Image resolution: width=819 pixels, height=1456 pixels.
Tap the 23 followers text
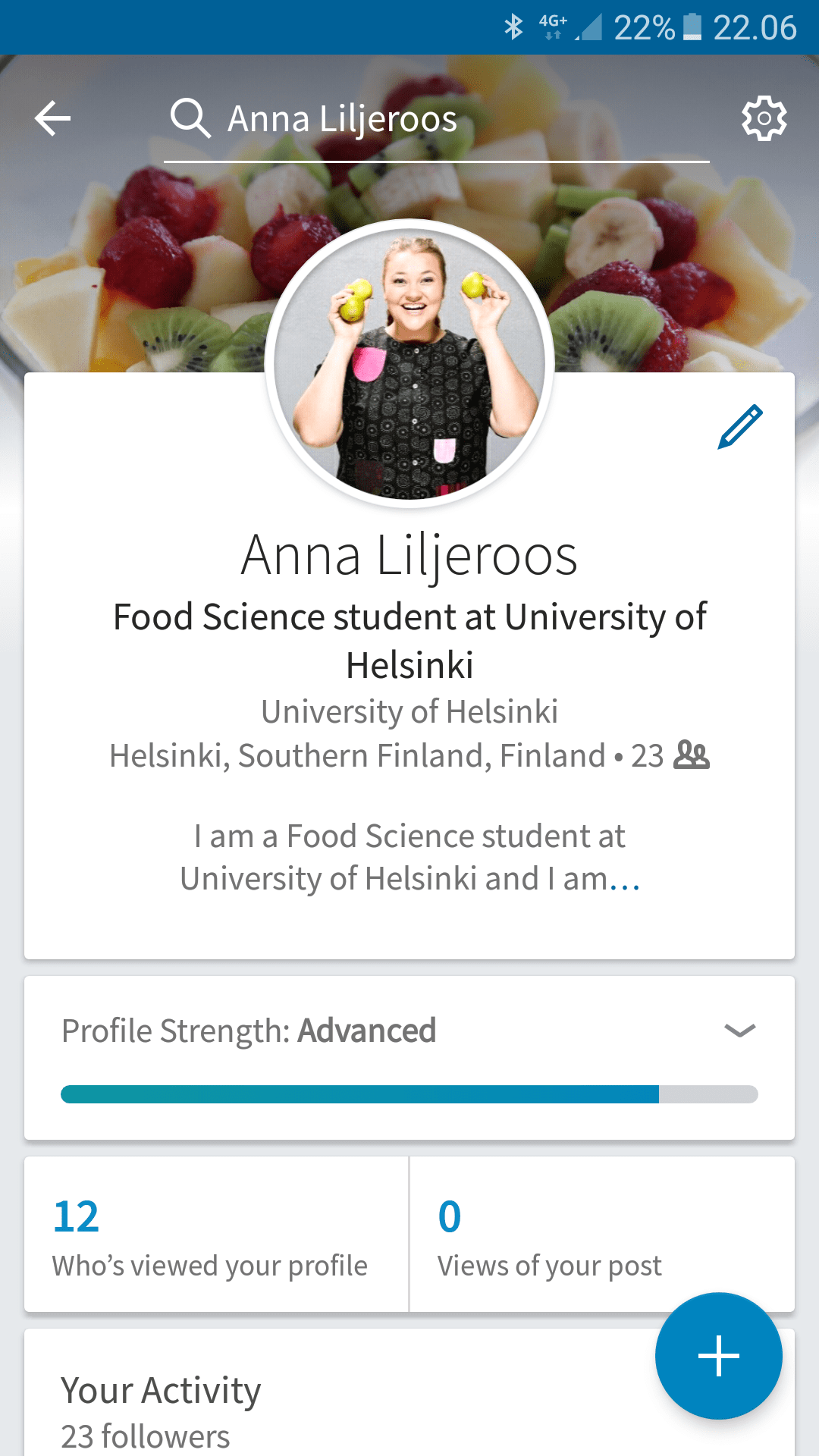[146, 1436]
